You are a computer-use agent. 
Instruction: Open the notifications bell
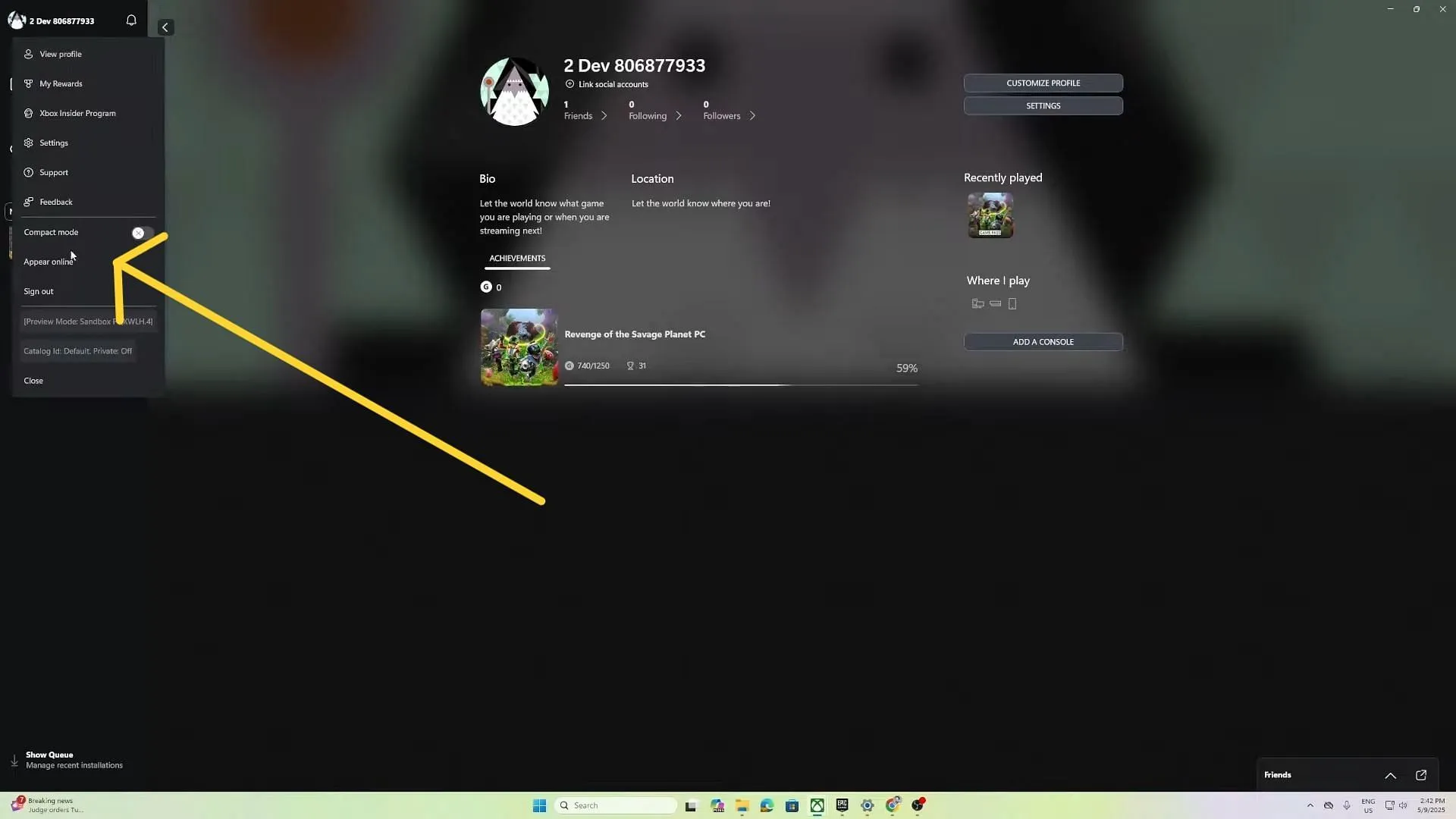(x=131, y=20)
